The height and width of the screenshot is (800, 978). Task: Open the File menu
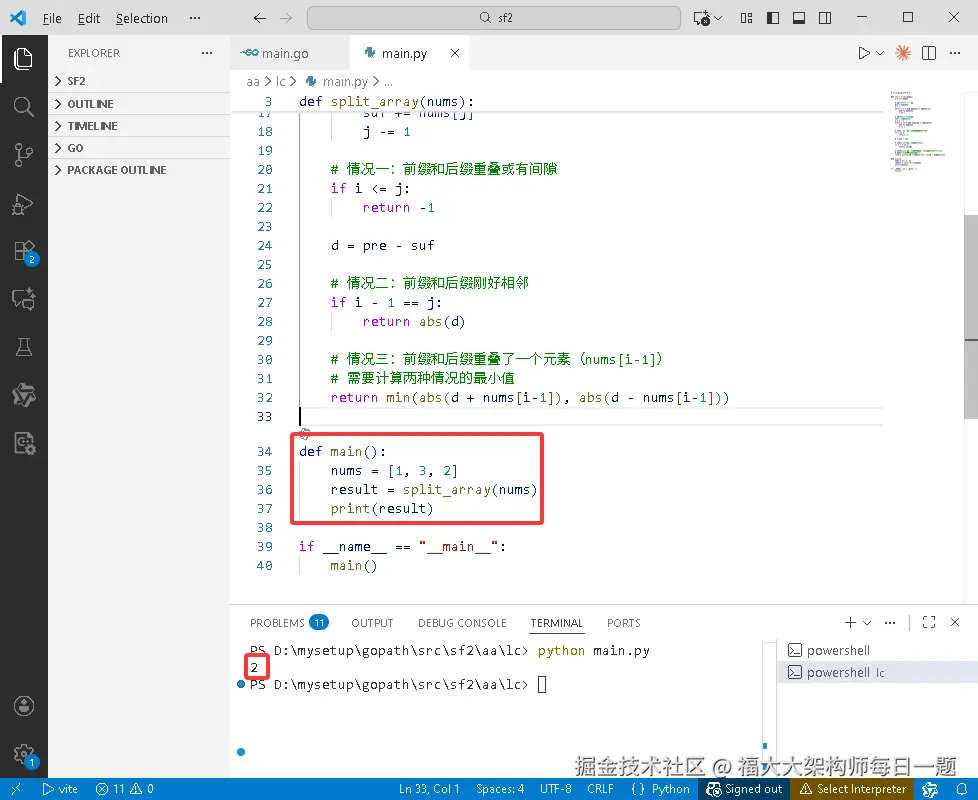[52, 18]
